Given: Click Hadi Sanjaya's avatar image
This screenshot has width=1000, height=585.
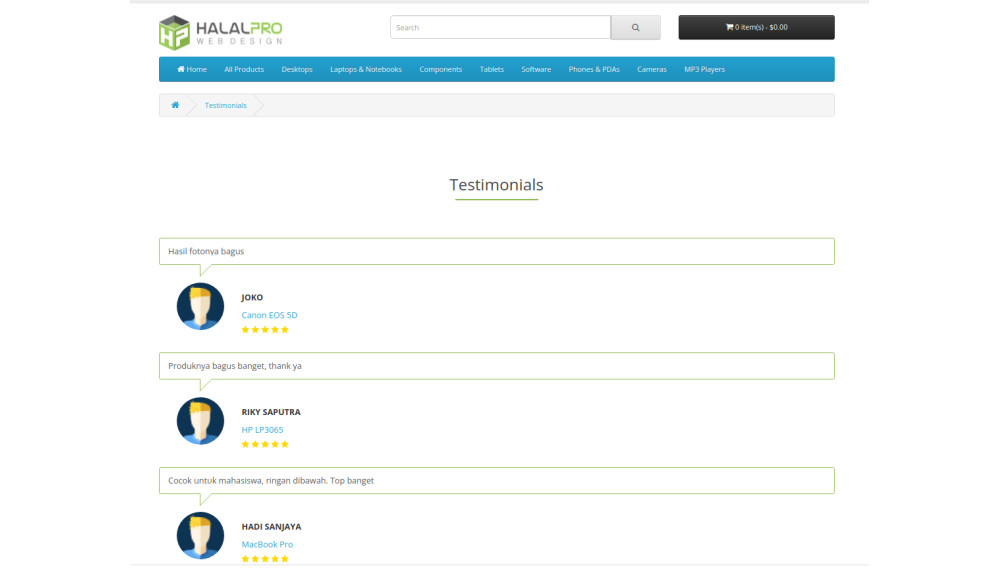Looking at the screenshot, I should [200, 535].
